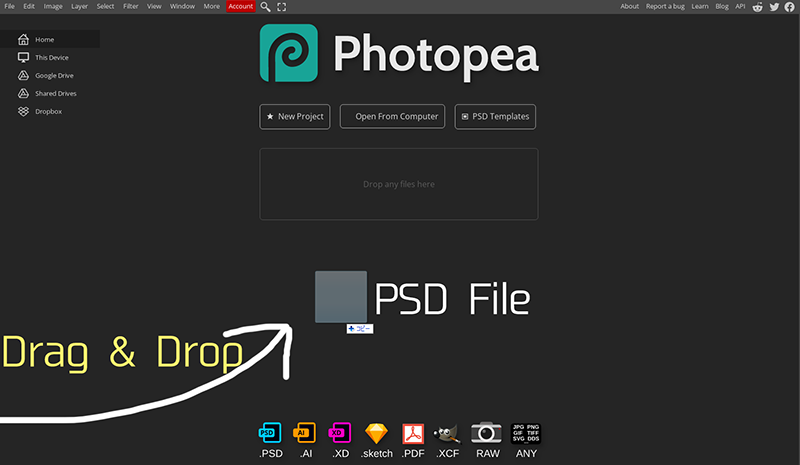Screen dimensions: 800x465
Task: Select Google Drive in the sidebar
Action: (50, 75)
